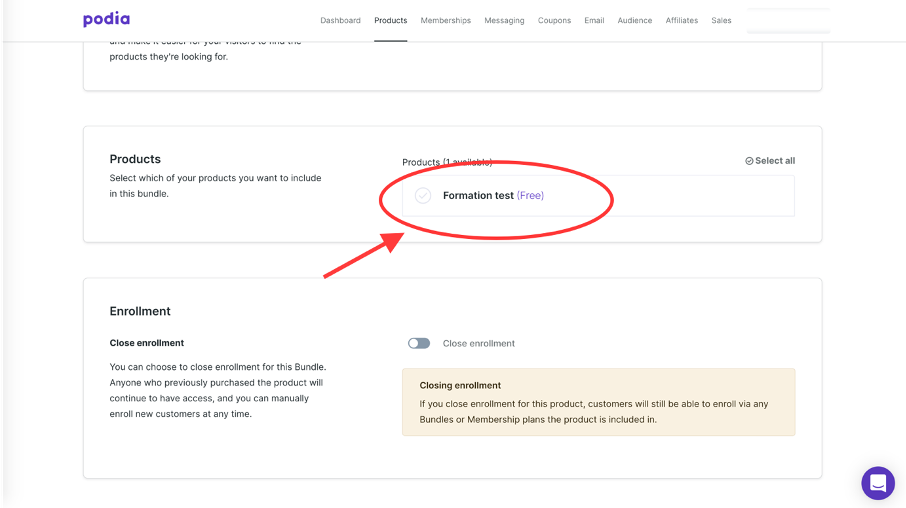Click the Close enrollment toggle label

[x=478, y=343]
